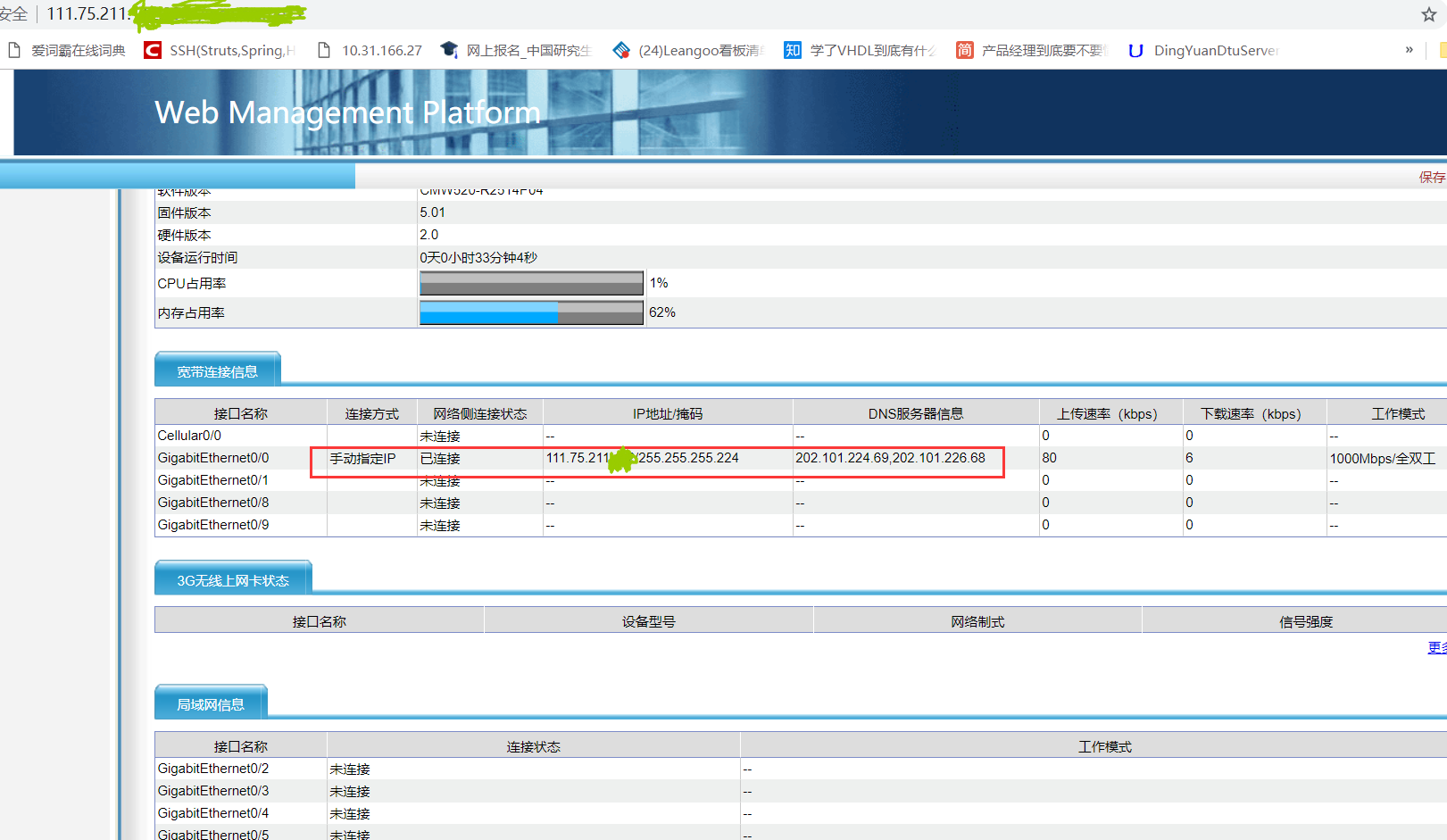The image size is (1447, 840).
Task: Click the 未连接 status for GigabitEthernet0/8
Action: pos(440,503)
